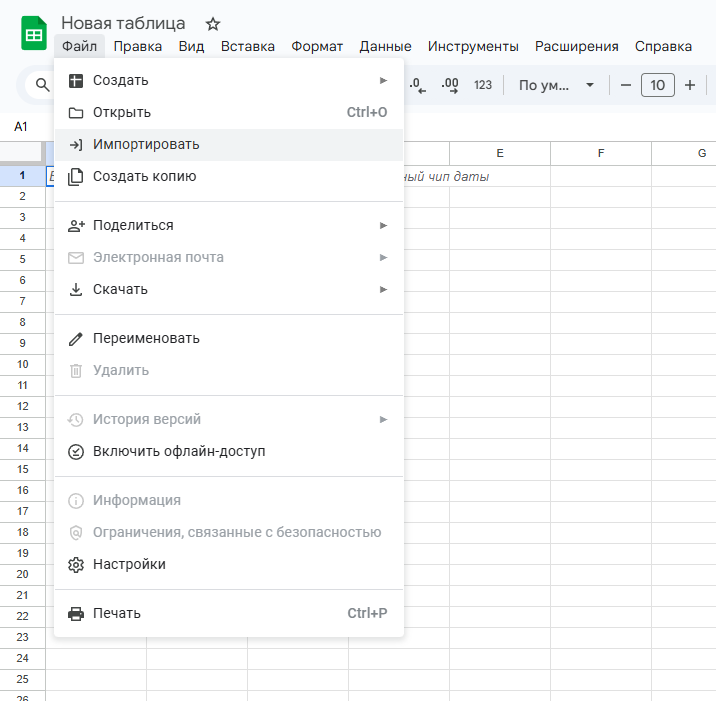The width and height of the screenshot is (716, 701).
Task: Expand the Поделиться submenu
Action: [x=229, y=226]
